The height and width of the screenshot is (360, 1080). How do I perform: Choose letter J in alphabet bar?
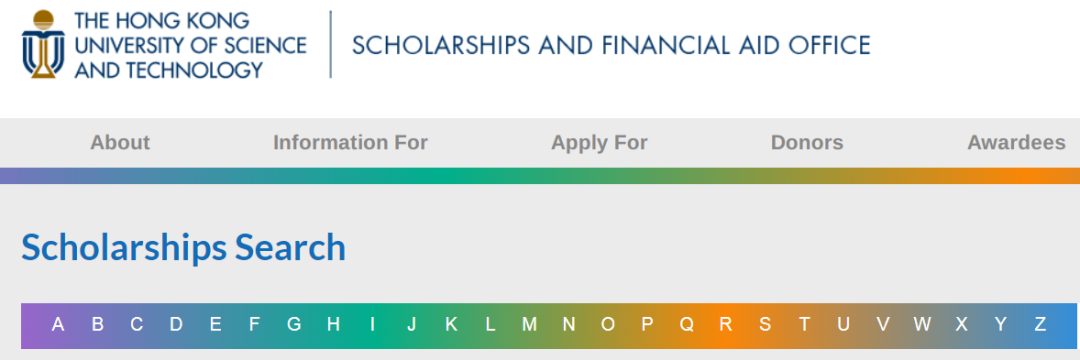pyautogui.click(x=411, y=324)
